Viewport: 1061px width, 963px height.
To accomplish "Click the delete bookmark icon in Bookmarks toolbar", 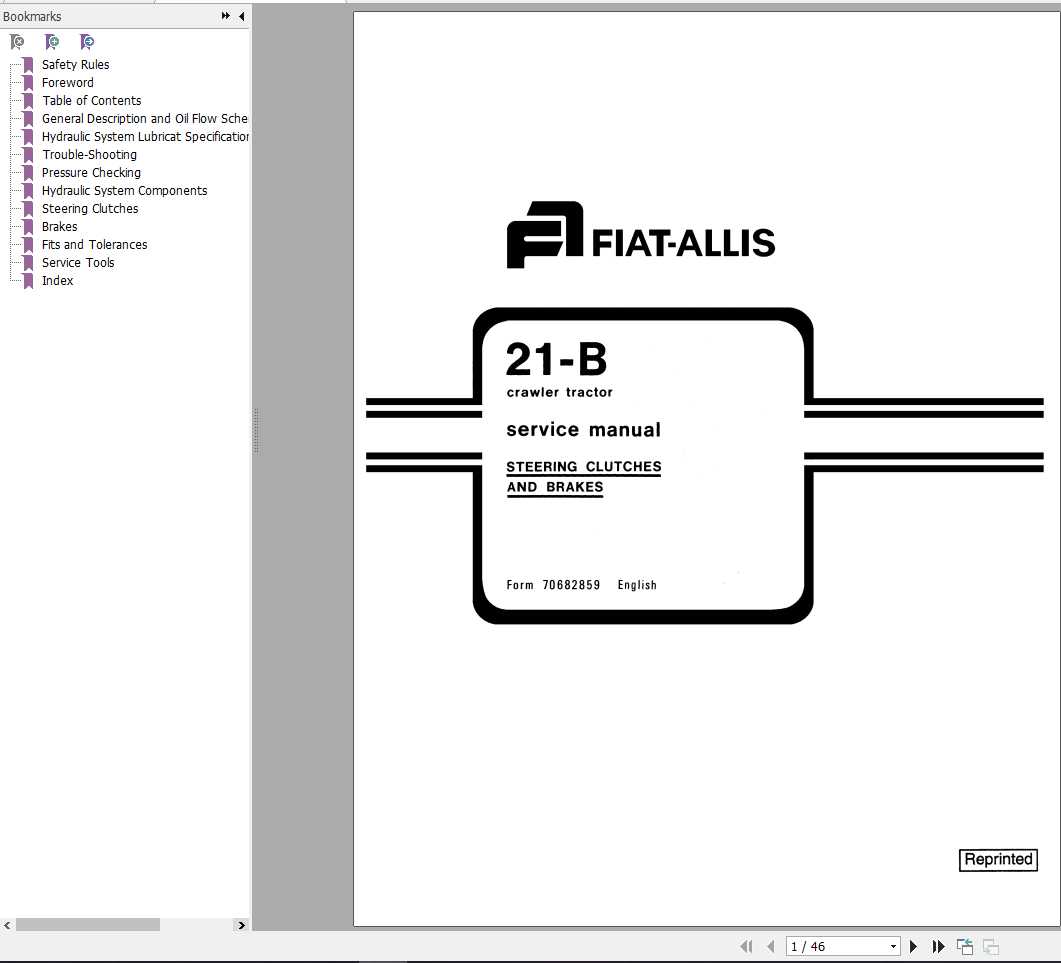I will 17,42.
